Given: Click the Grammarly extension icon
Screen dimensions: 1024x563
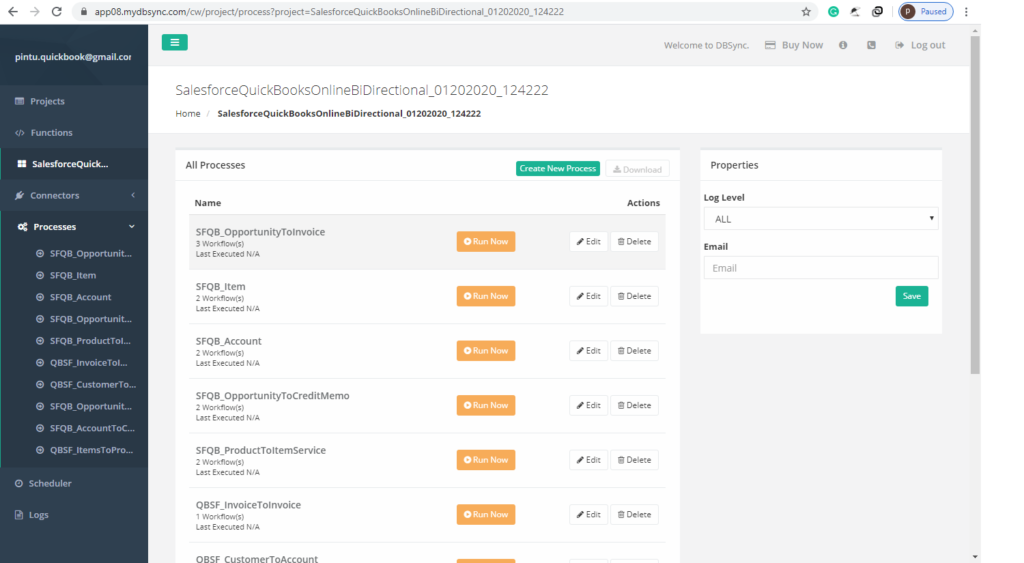Looking at the screenshot, I should [x=833, y=12].
